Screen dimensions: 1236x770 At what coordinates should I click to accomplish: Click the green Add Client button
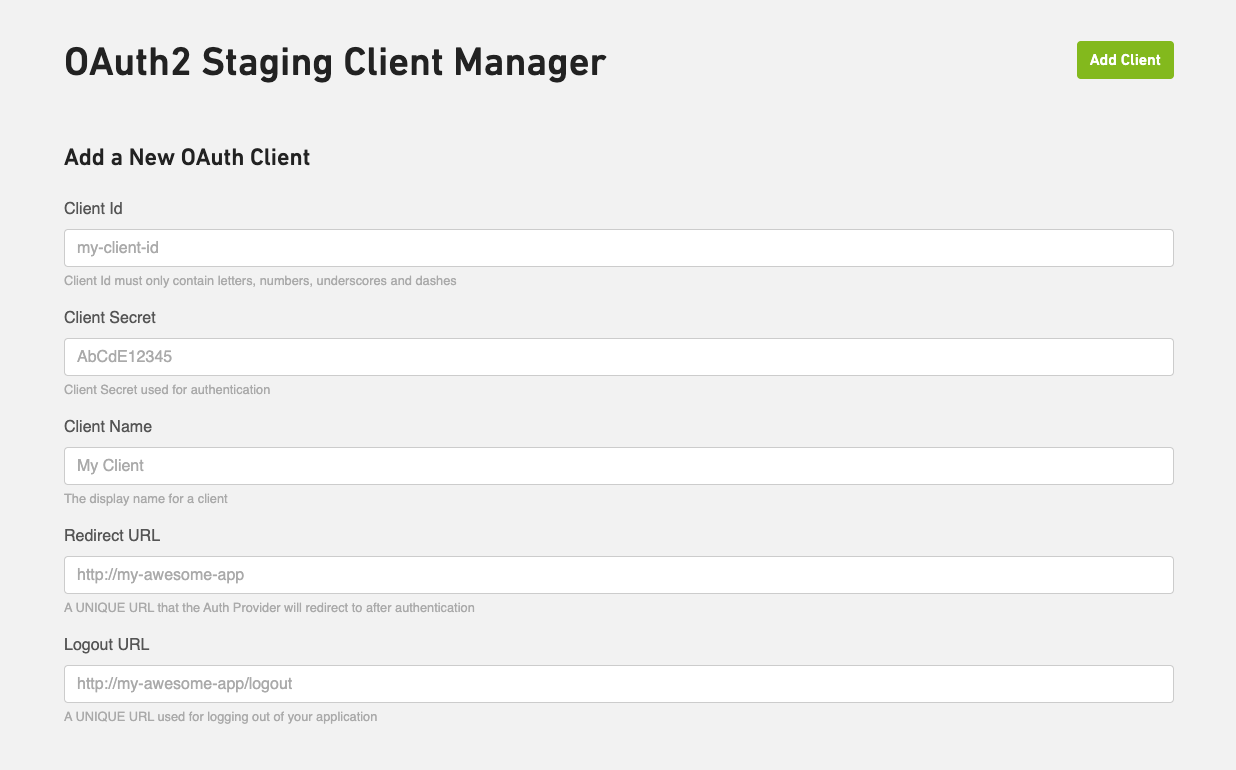[x=1125, y=60]
